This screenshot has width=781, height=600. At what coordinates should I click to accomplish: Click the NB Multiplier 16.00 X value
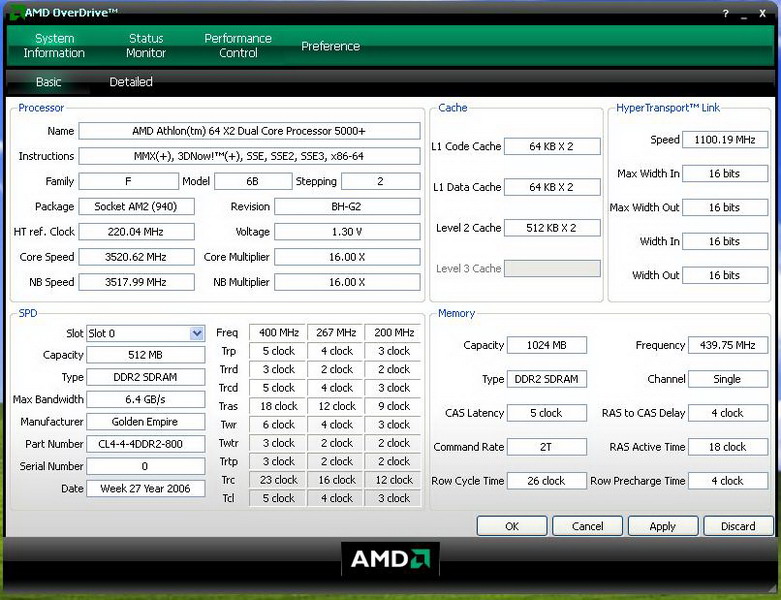pos(347,282)
